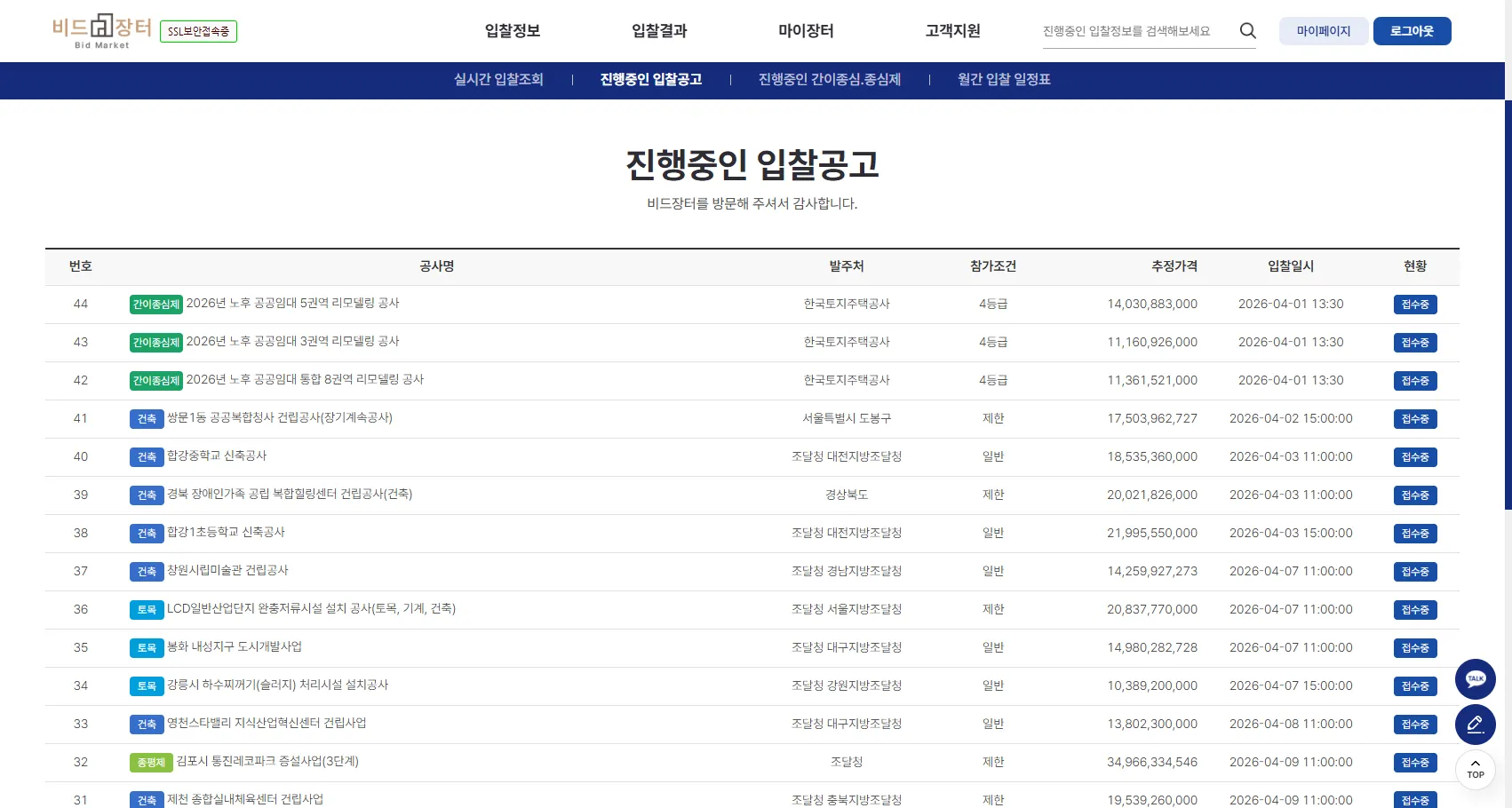The image size is (1512, 808).
Task: Open 2026년 노후 공공임대 3권역 리모델링 공사
Action: (x=292, y=342)
